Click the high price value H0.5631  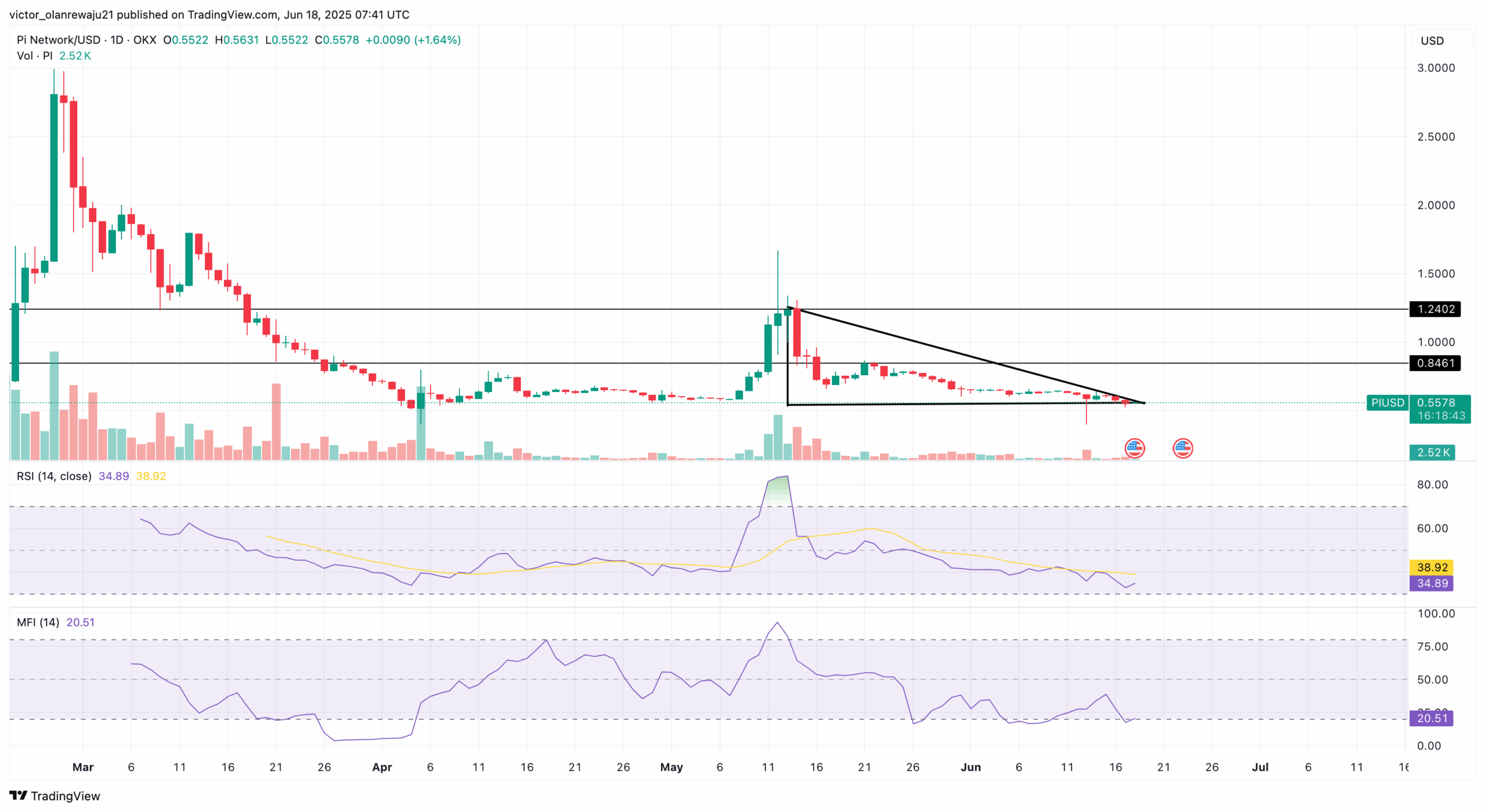point(237,40)
